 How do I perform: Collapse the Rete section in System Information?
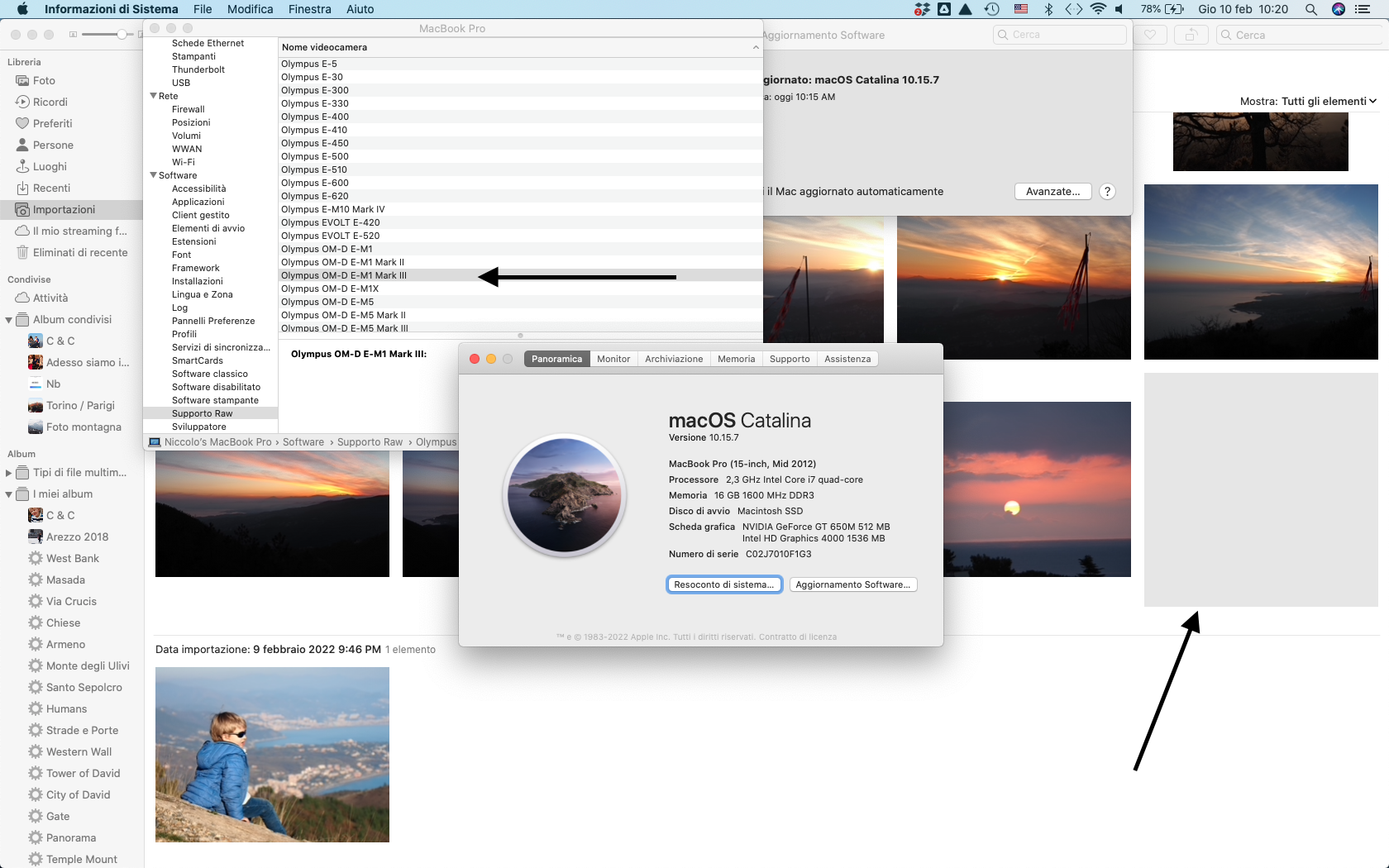point(153,96)
